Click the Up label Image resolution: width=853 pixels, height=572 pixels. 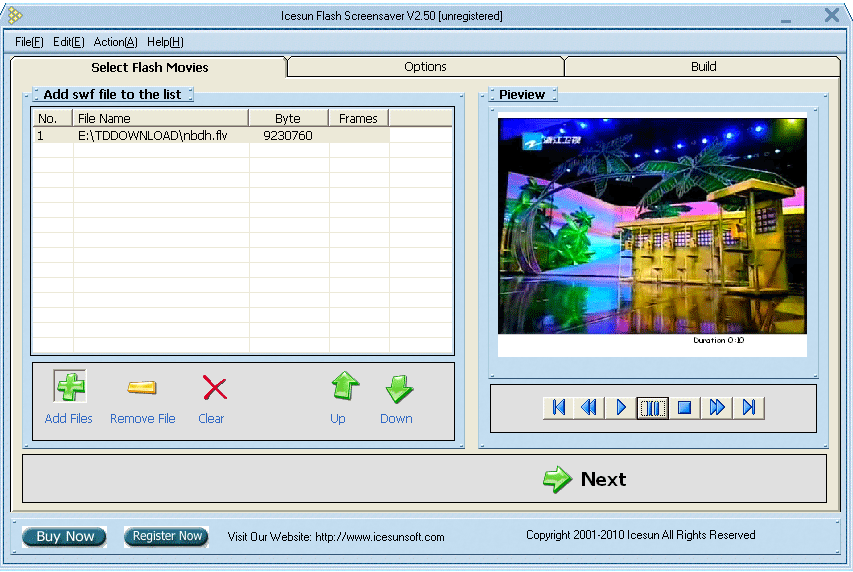click(338, 419)
